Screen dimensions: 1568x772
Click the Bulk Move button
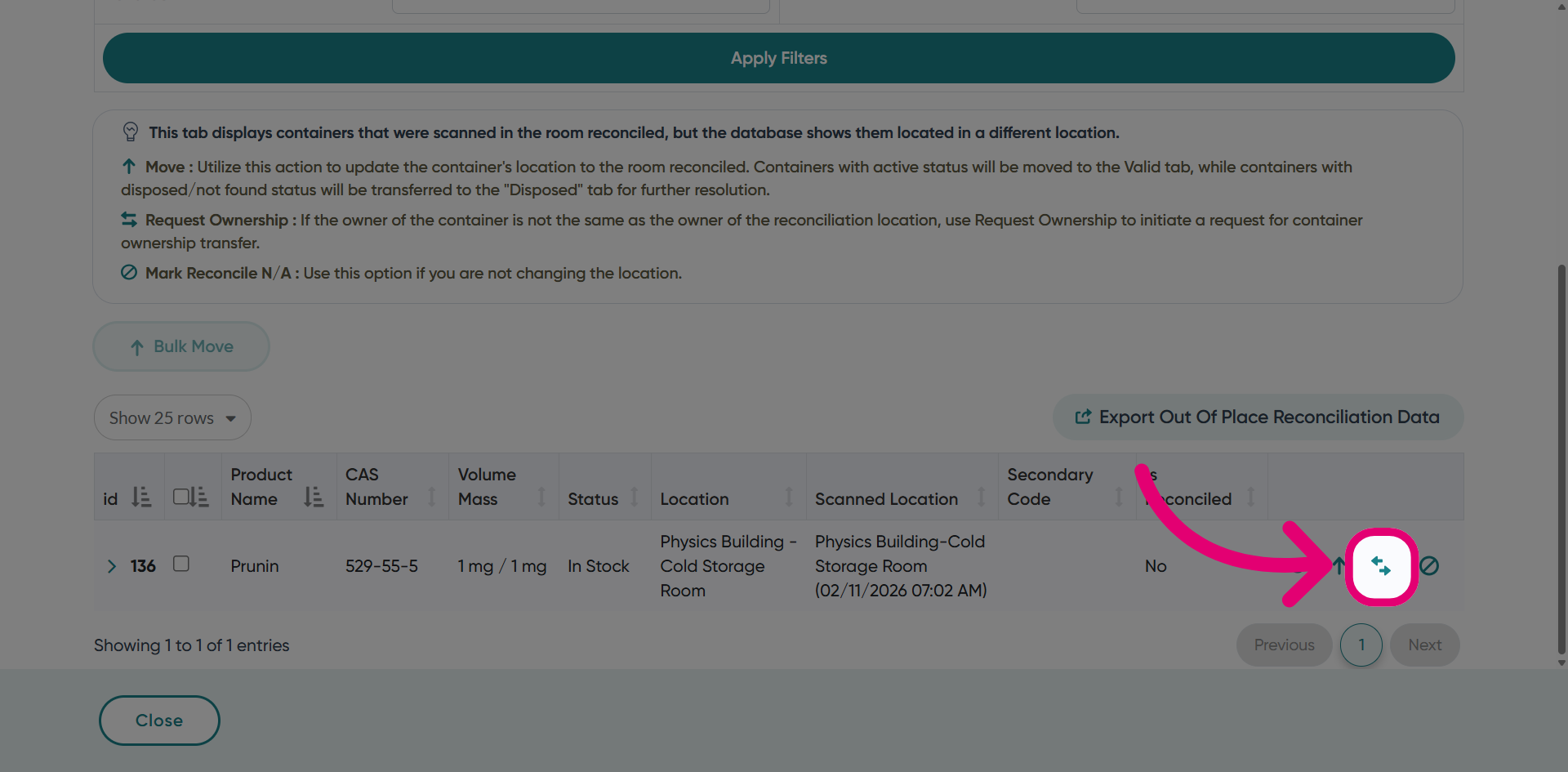[181, 346]
